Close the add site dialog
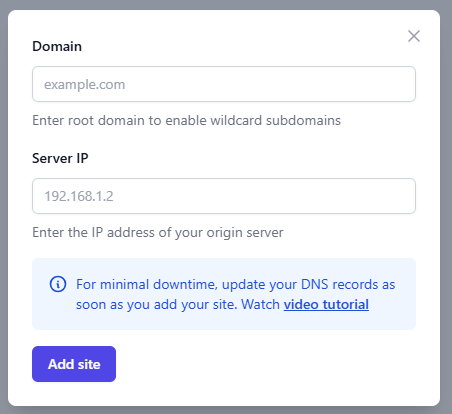This screenshot has height=414, width=452. coord(414,36)
